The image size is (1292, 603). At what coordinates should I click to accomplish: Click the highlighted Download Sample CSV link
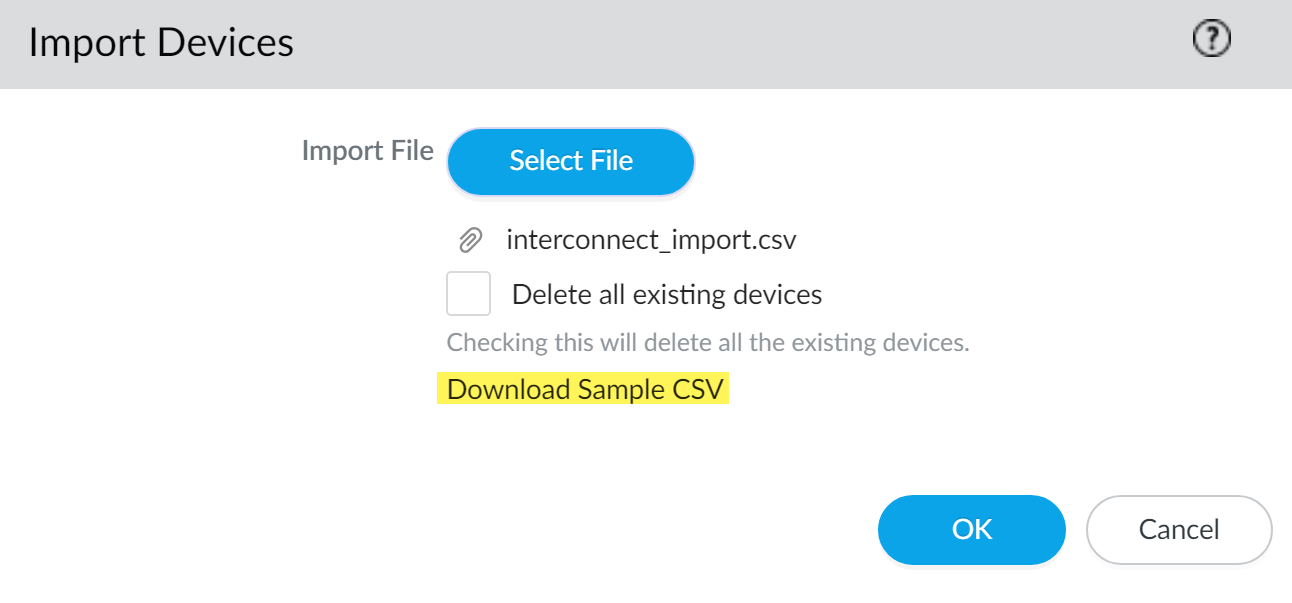tap(584, 389)
